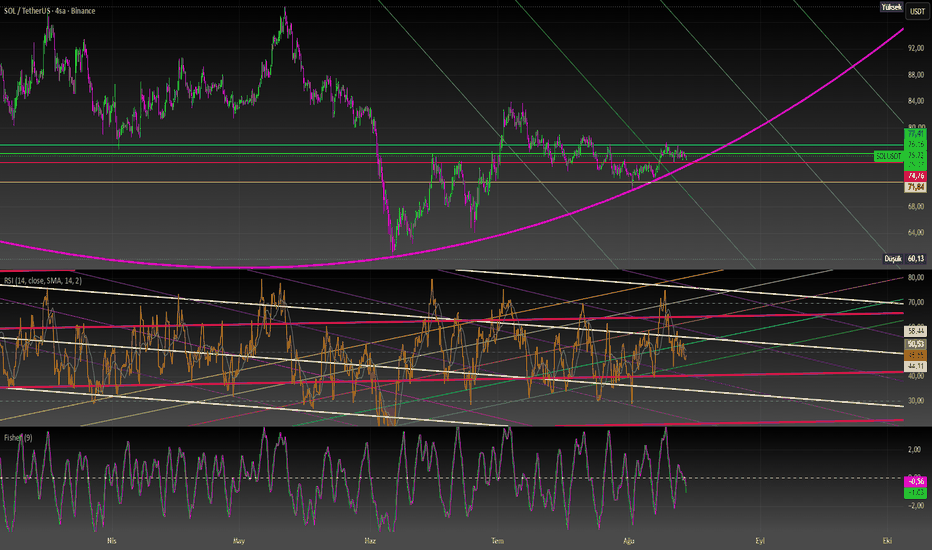Click the Fisher (9) indicator legend

click(x=18, y=438)
